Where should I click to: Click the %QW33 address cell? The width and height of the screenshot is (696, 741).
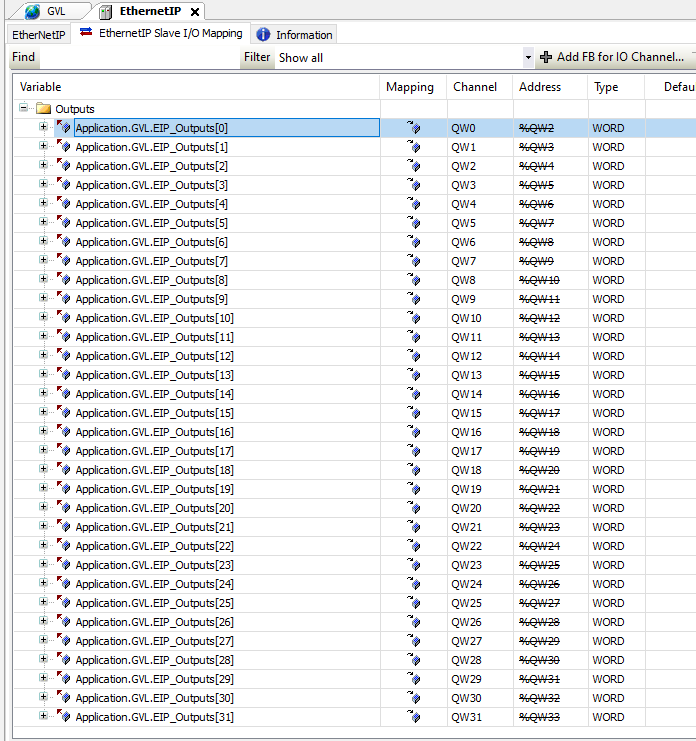551,717
